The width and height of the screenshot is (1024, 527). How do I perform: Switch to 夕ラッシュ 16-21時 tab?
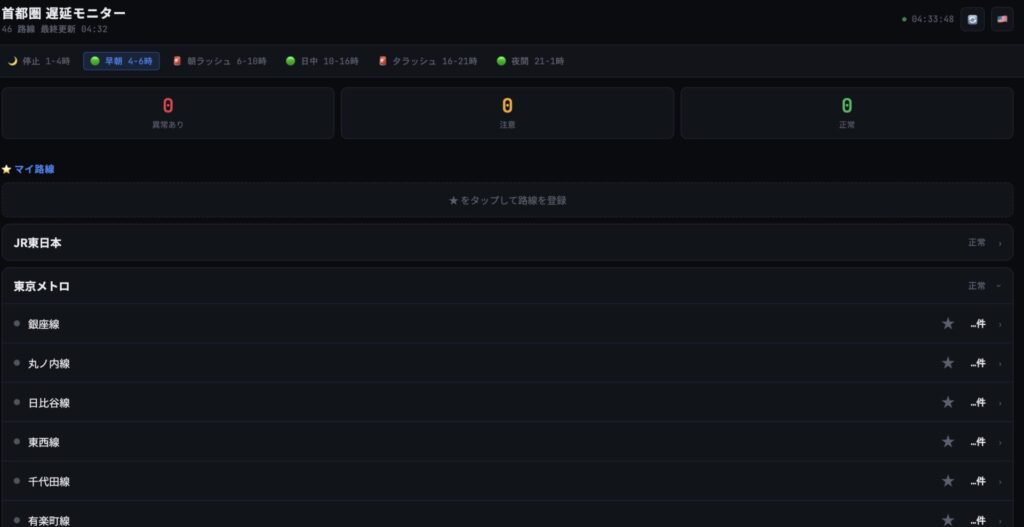pos(427,61)
